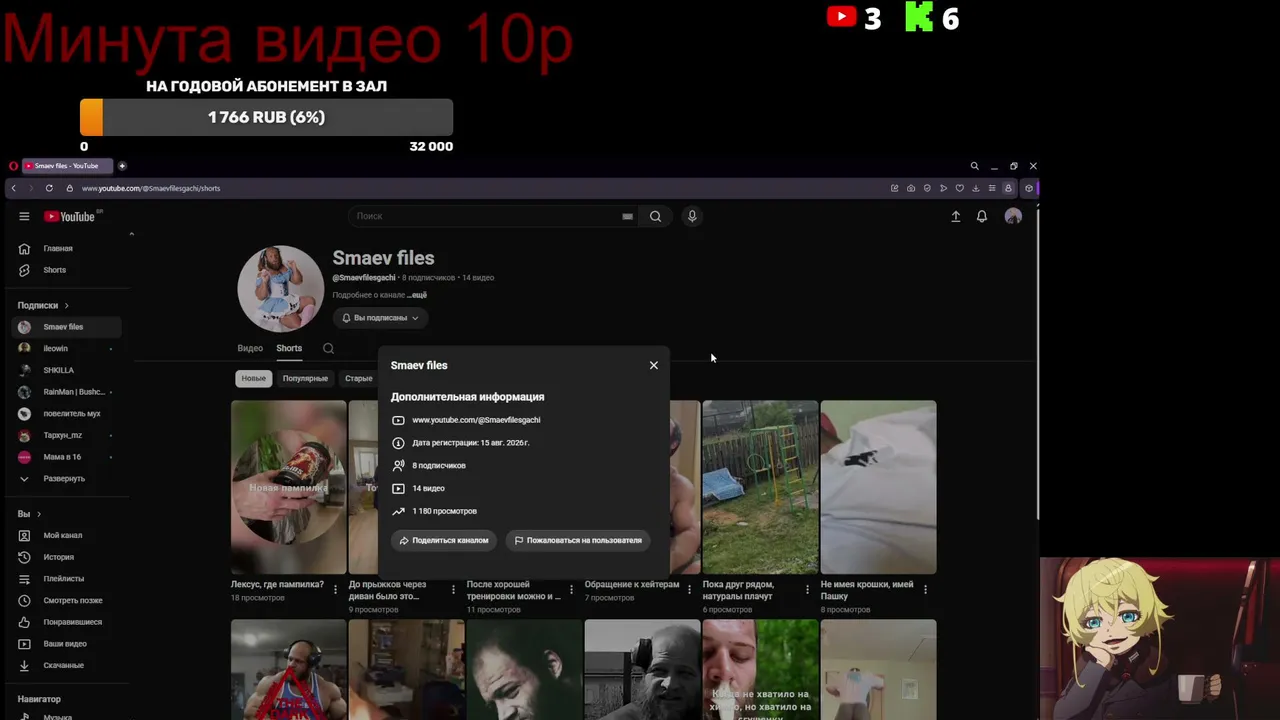Open options for "Лексус, где пампилка?" short
This screenshot has width=1280, height=720.
click(x=335, y=589)
